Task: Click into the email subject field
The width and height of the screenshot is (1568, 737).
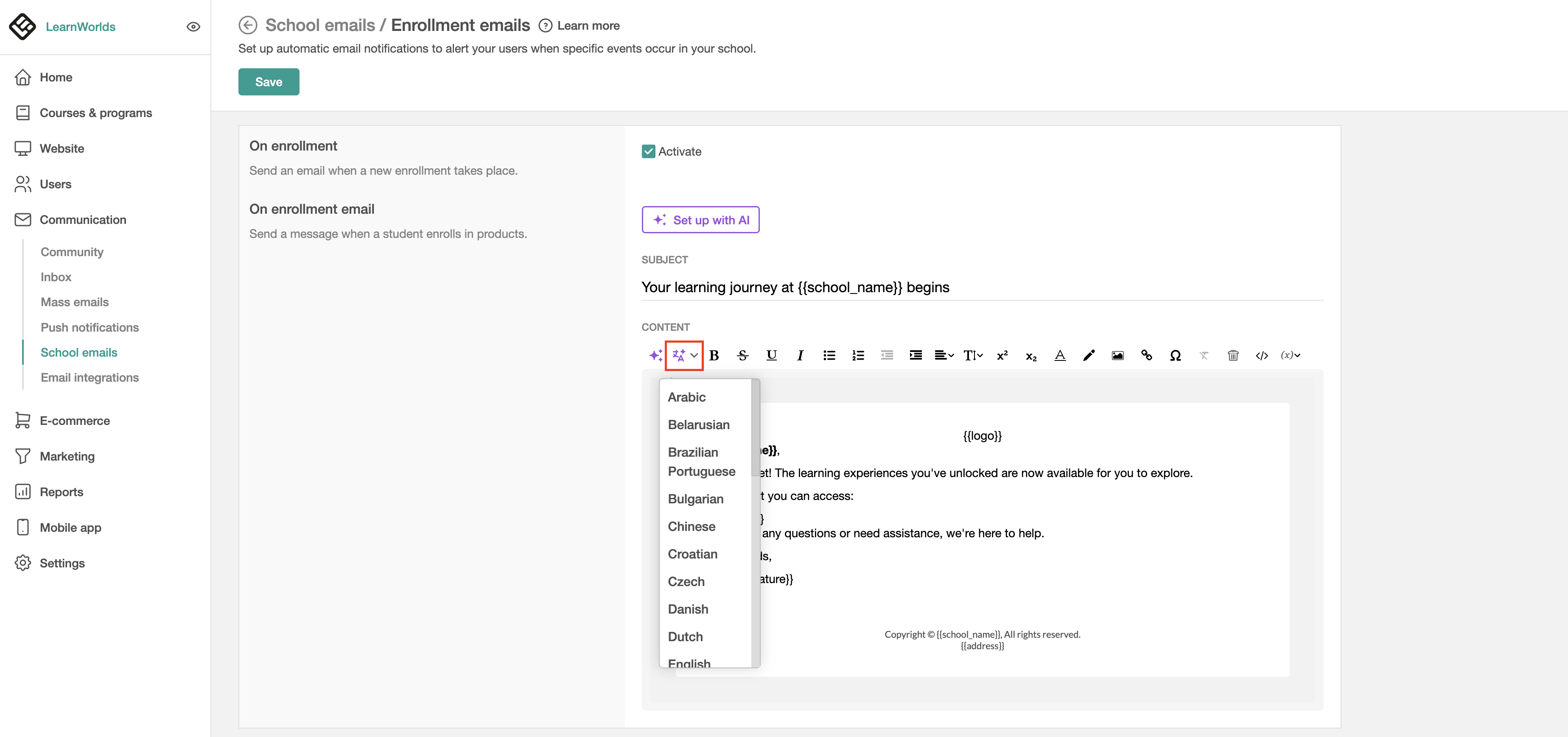Action: [x=981, y=287]
